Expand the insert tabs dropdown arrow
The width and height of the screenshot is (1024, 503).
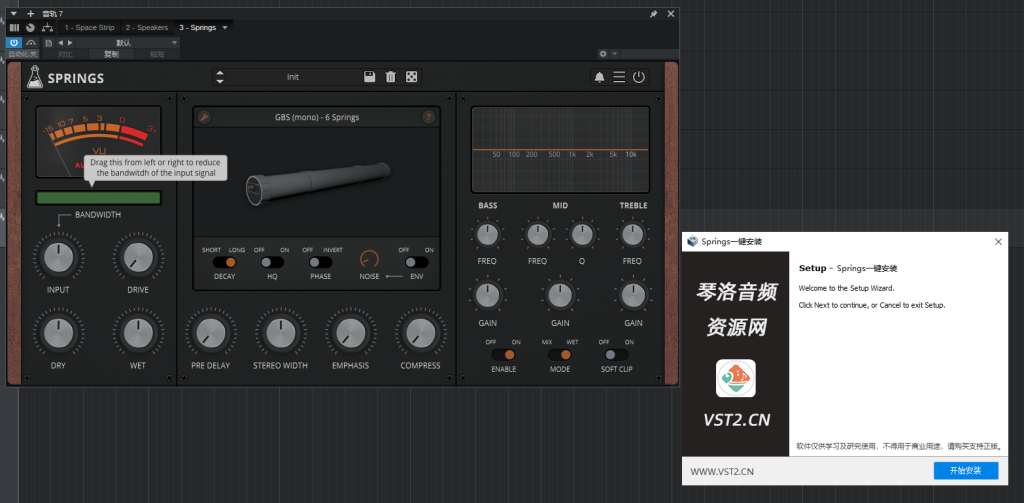pyautogui.click(x=225, y=27)
